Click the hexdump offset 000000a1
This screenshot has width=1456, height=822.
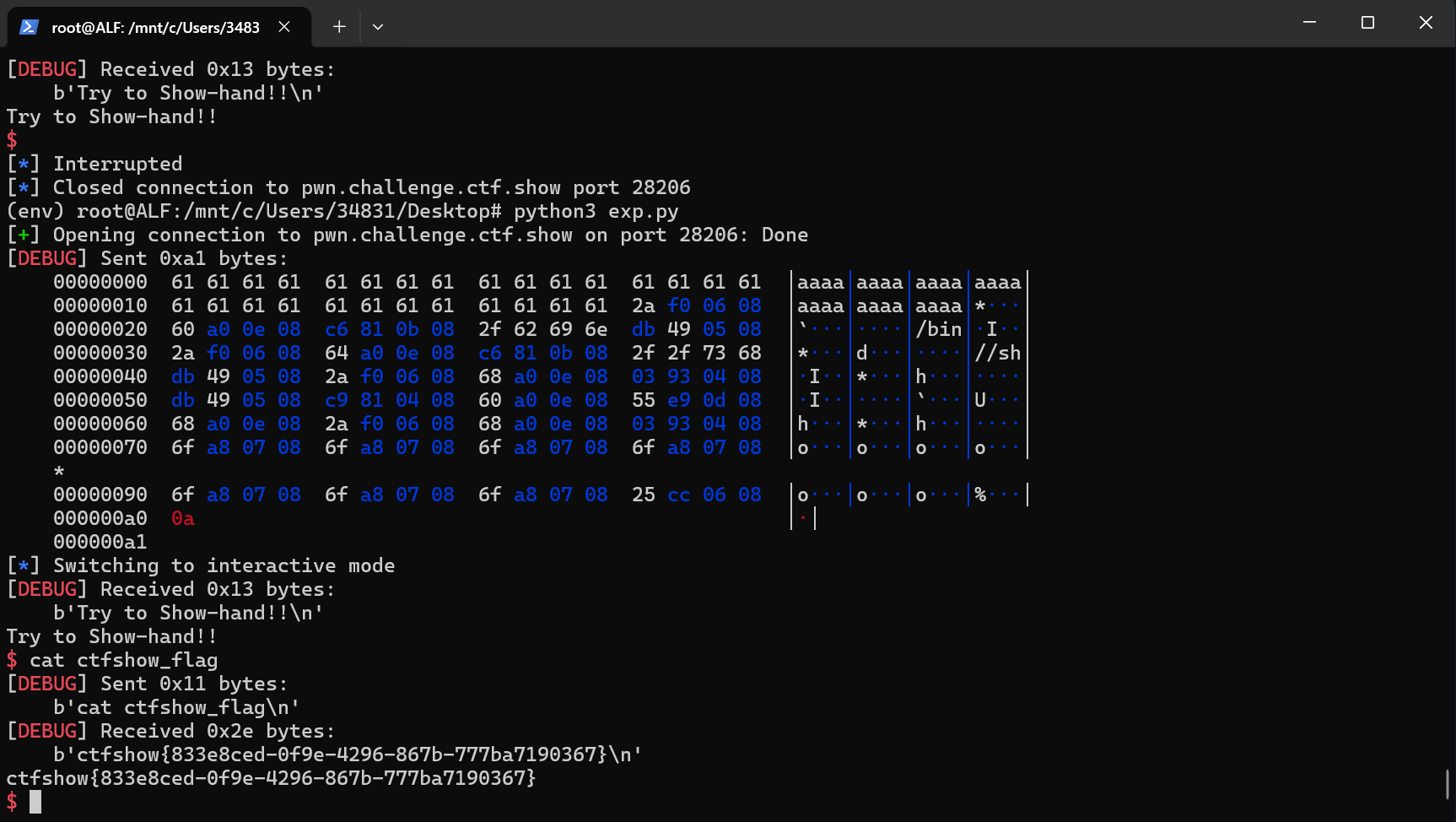point(100,542)
